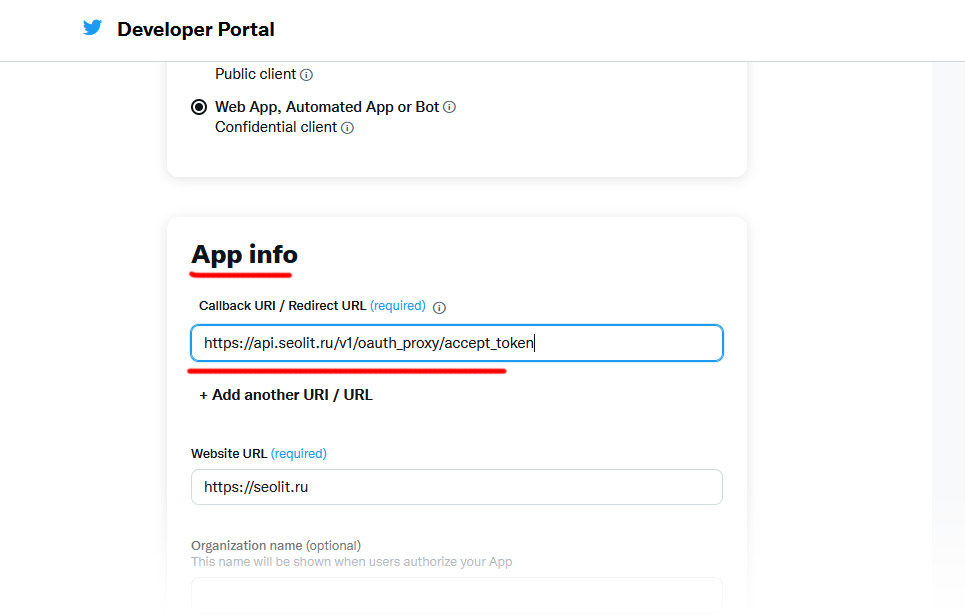Image resolution: width=965 pixels, height=615 pixels.
Task: Open info icon beside Web App, Automated App or Bot
Action: click(x=450, y=107)
